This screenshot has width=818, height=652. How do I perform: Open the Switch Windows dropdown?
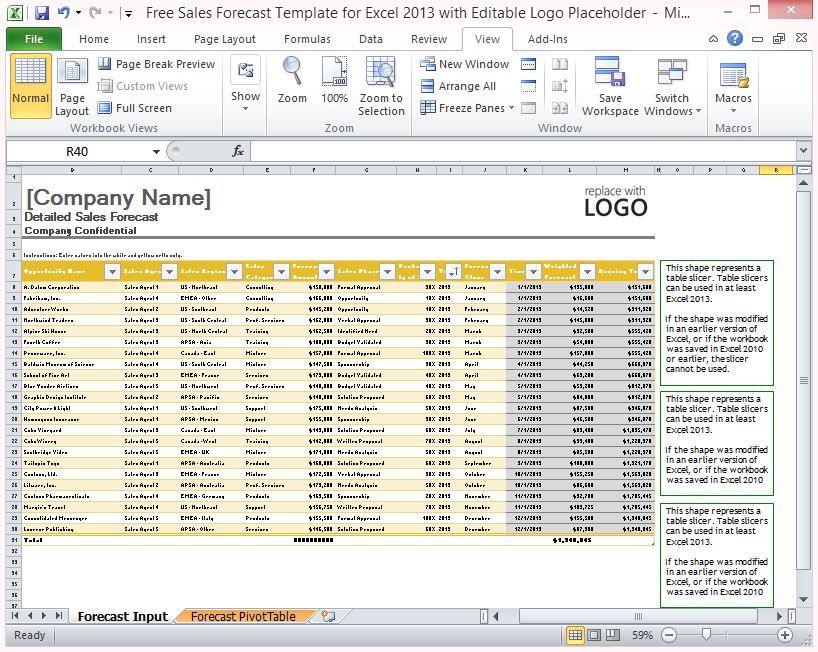pos(672,86)
